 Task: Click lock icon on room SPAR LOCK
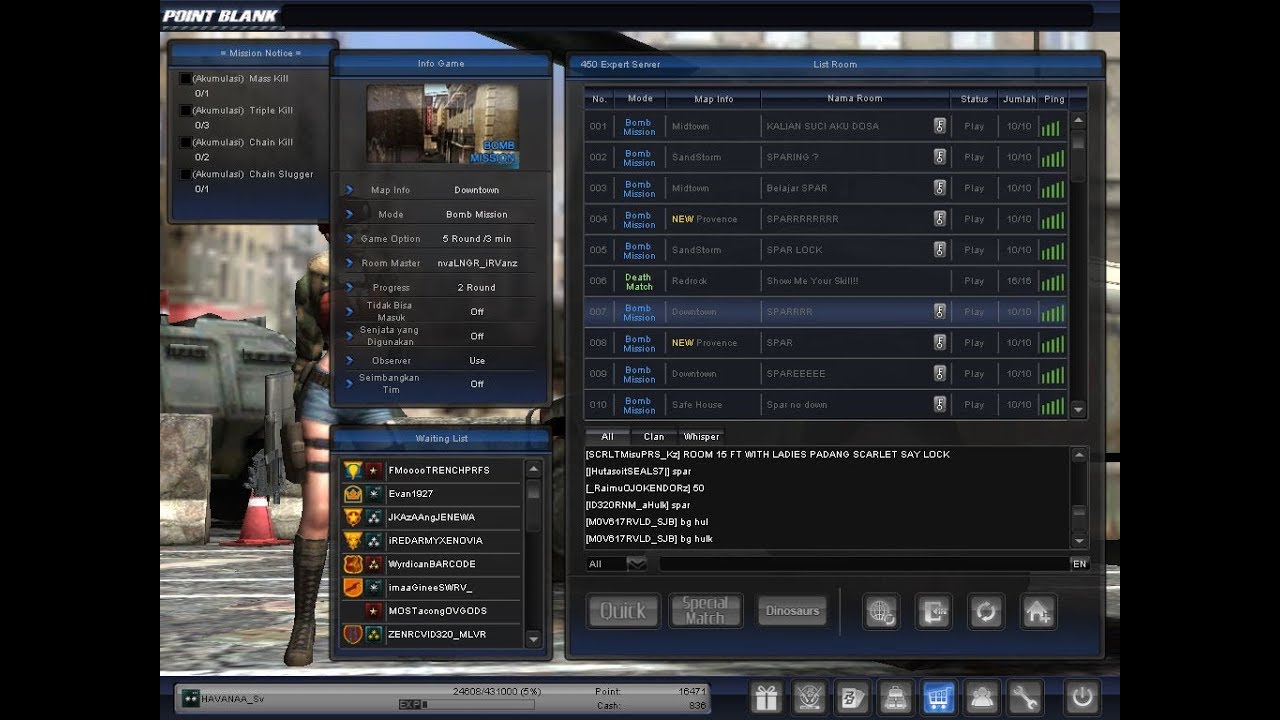tap(940, 250)
